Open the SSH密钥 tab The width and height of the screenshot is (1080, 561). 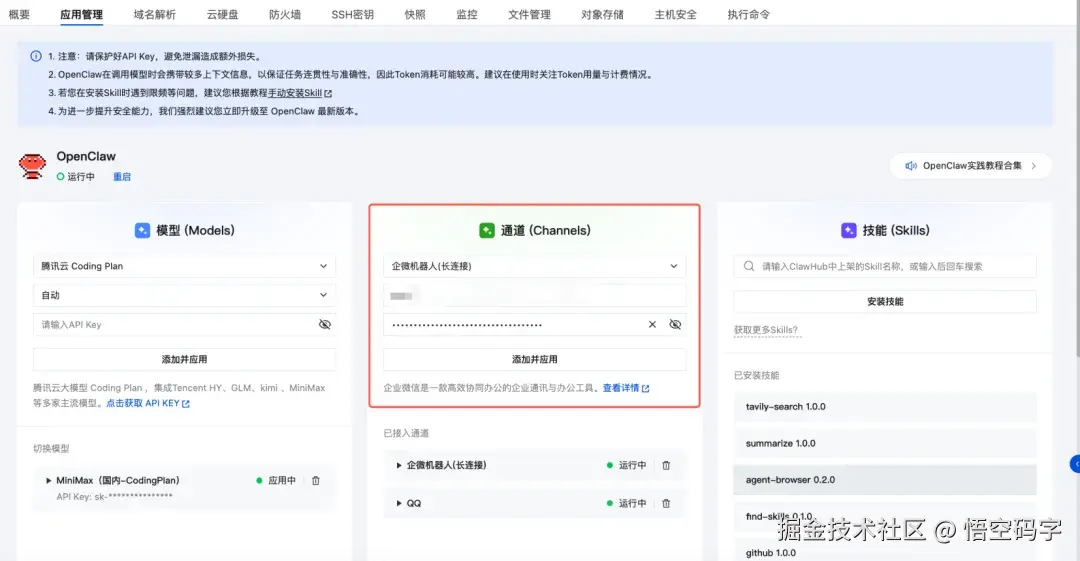click(x=352, y=14)
